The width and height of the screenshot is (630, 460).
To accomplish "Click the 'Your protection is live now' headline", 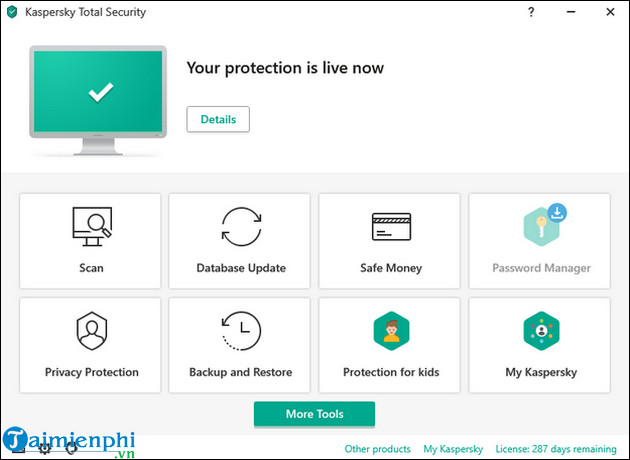I will tap(285, 68).
